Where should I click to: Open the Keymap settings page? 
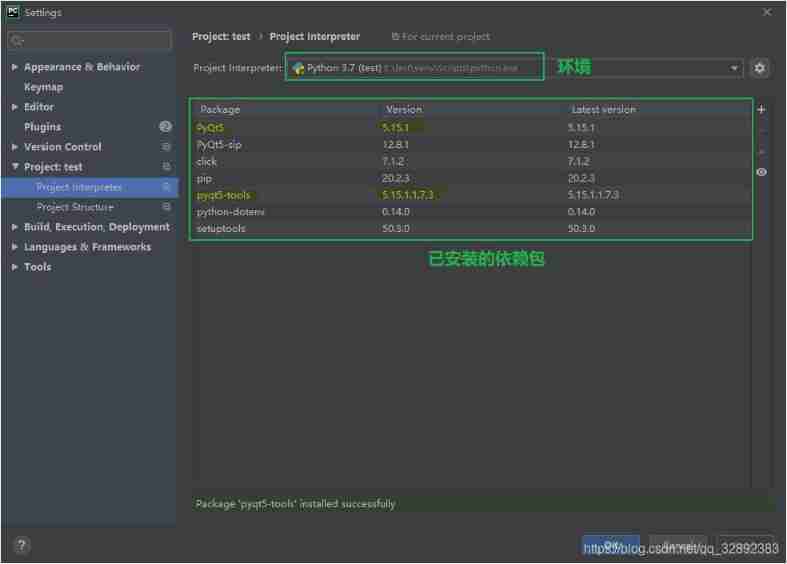click(44, 87)
